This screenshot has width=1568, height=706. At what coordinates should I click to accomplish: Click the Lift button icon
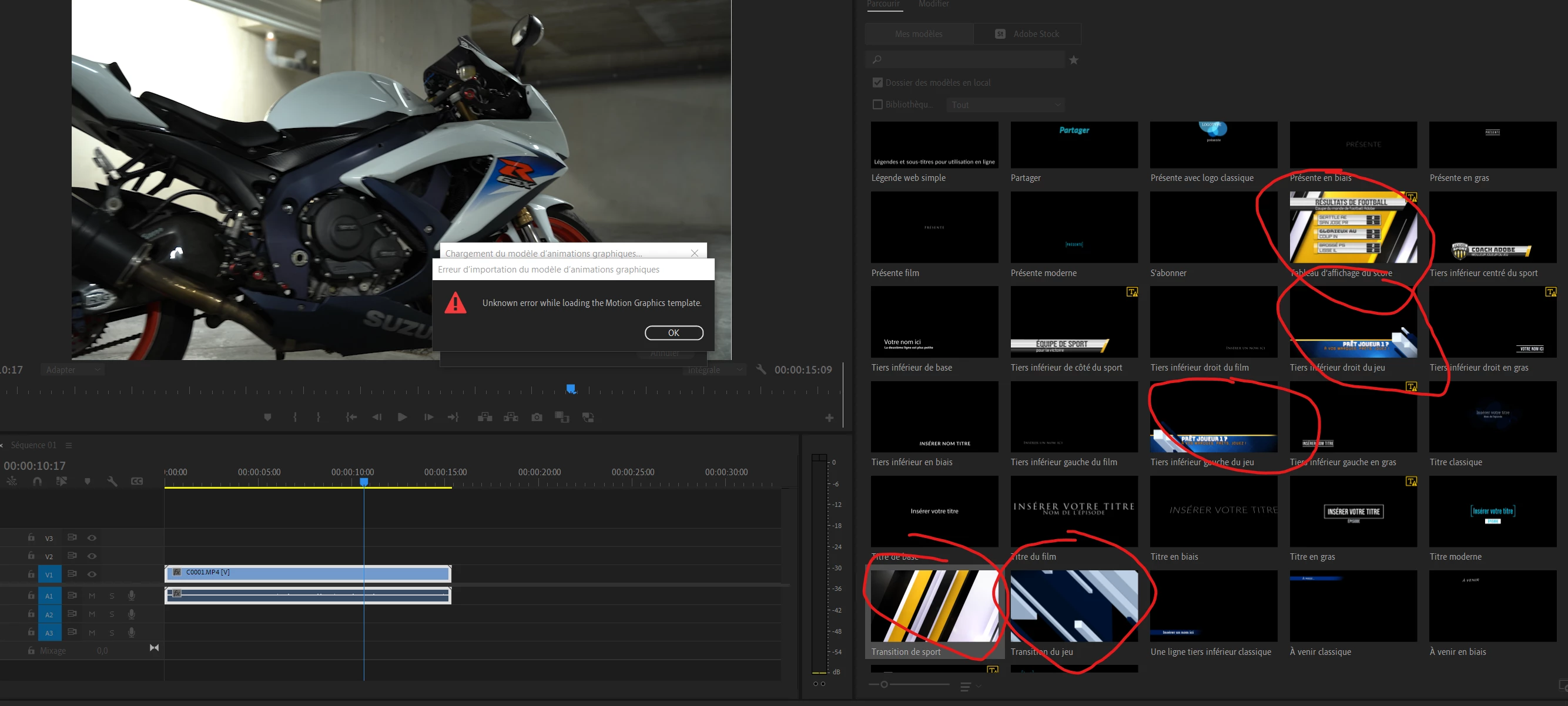click(484, 417)
